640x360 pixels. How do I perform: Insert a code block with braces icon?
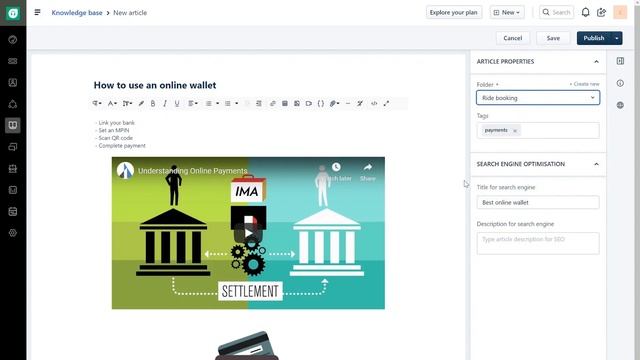pos(321,104)
